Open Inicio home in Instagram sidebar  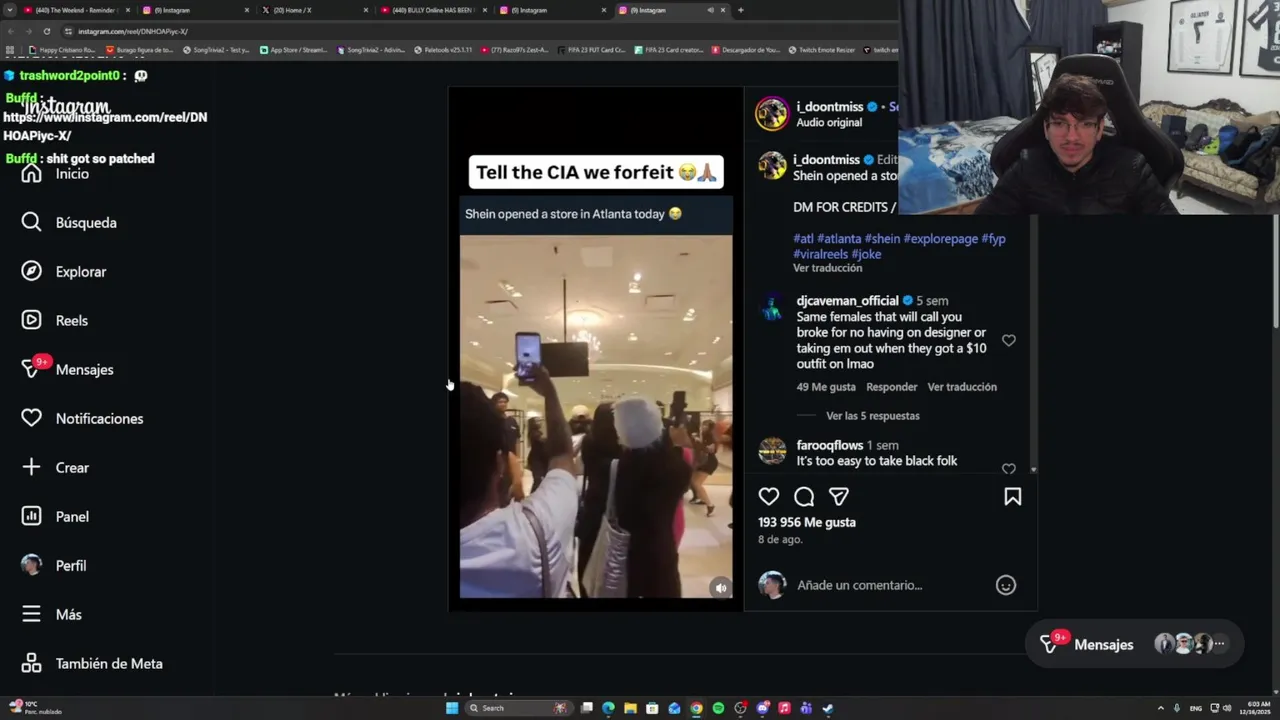(x=56, y=174)
